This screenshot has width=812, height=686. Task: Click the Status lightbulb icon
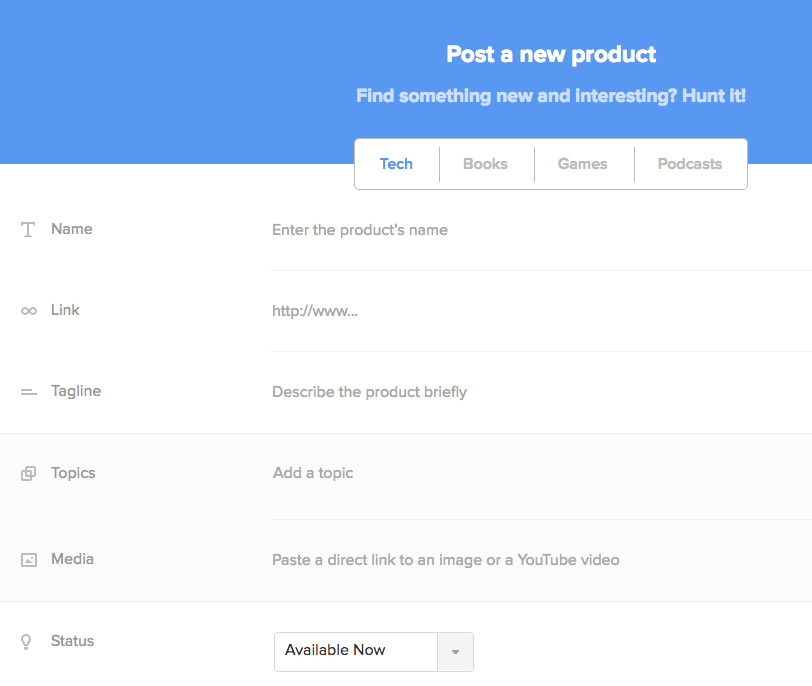click(28, 641)
